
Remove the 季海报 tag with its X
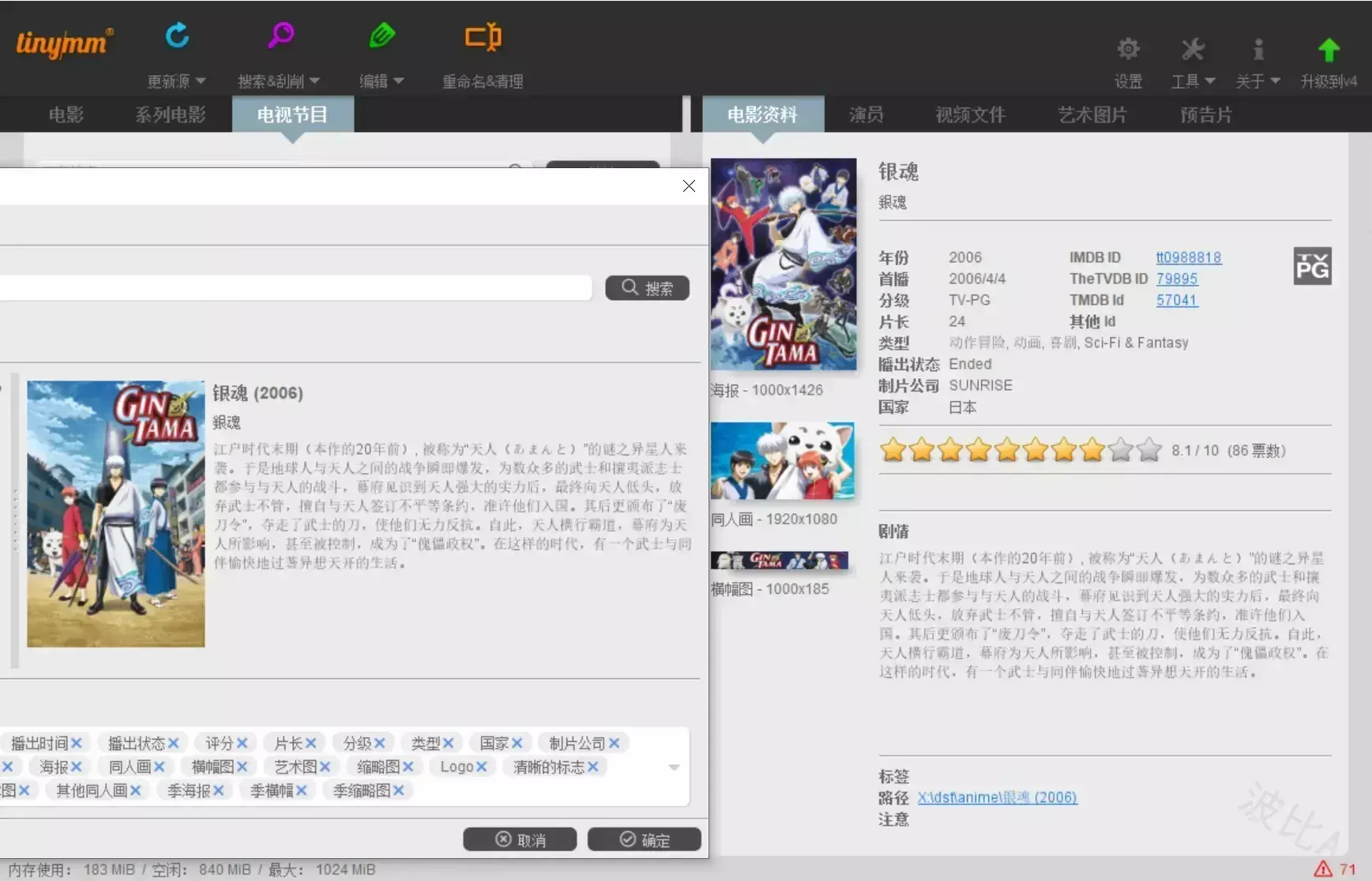[x=218, y=790]
